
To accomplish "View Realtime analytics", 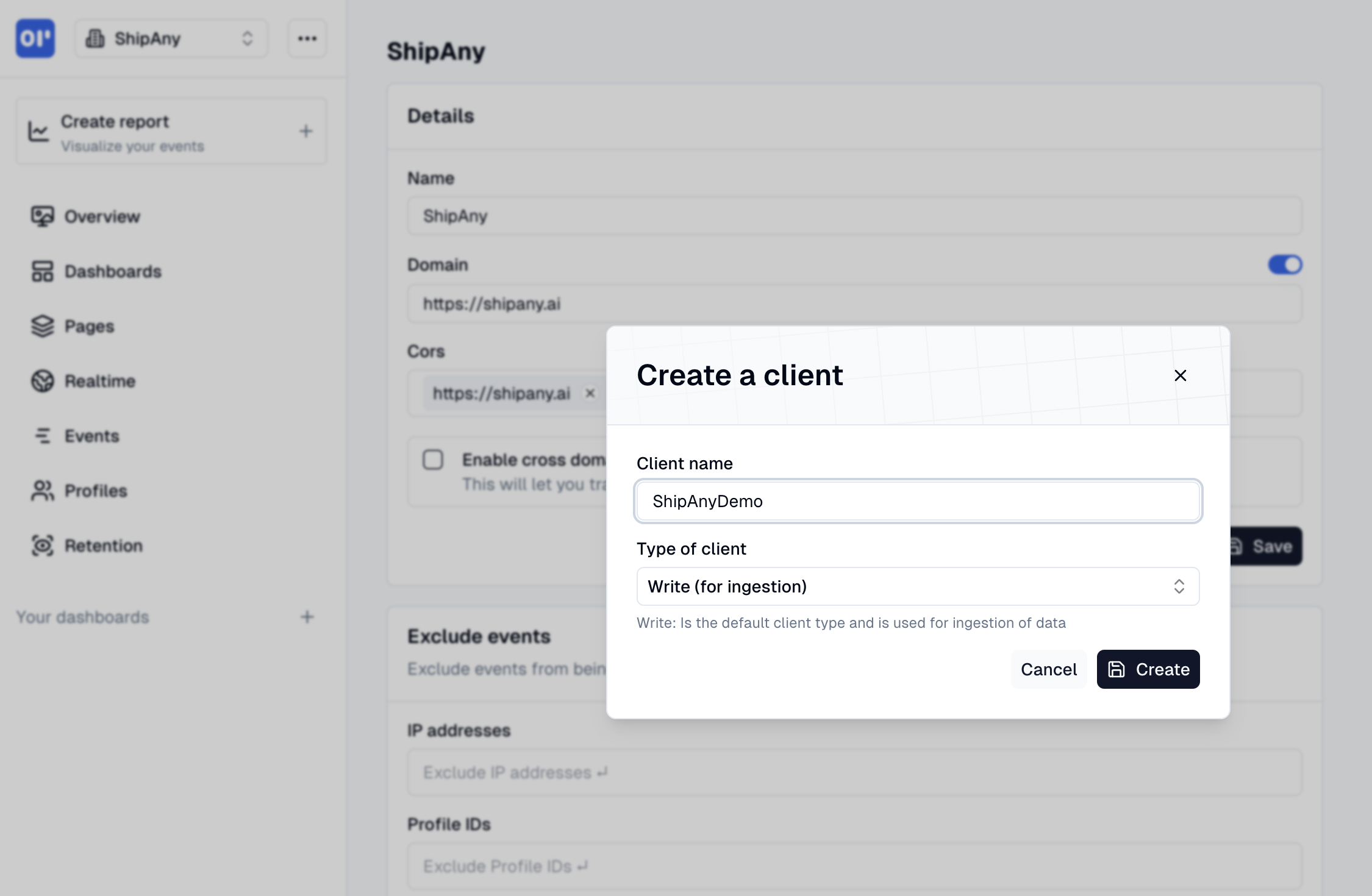I will pyautogui.click(x=101, y=381).
